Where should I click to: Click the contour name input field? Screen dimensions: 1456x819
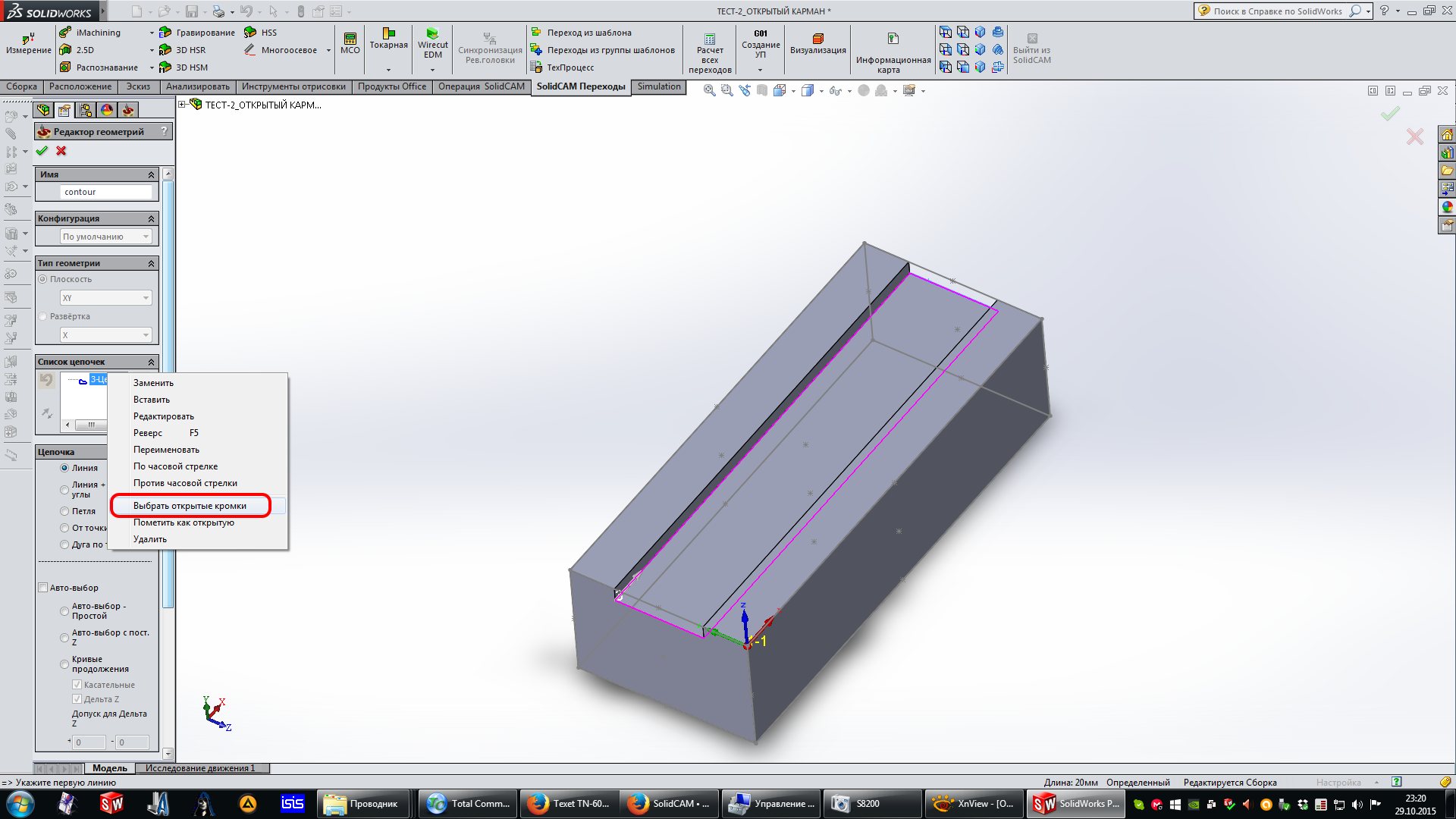[106, 192]
